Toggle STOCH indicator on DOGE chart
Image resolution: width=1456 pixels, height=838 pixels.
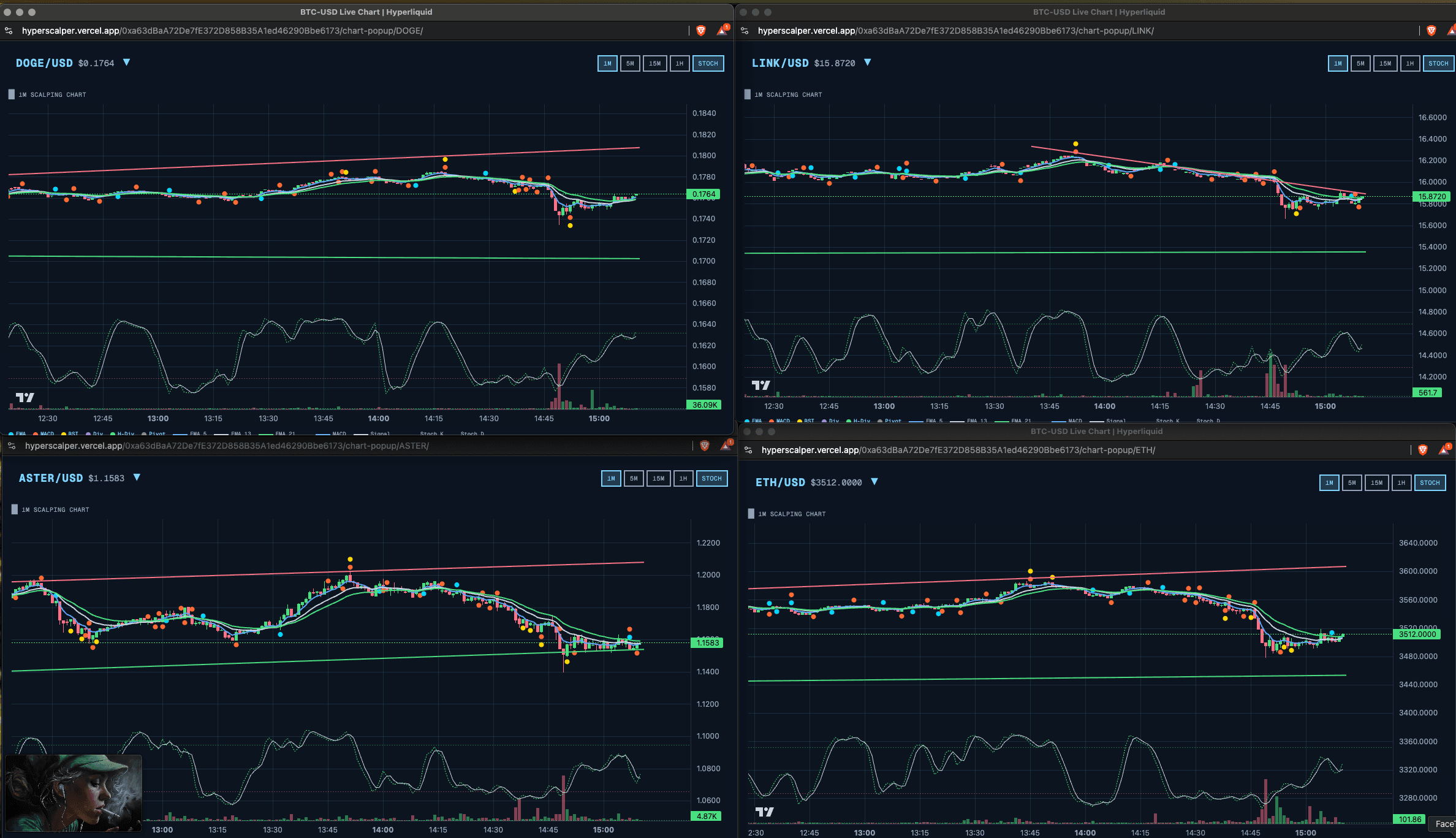(x=708, y=64)
